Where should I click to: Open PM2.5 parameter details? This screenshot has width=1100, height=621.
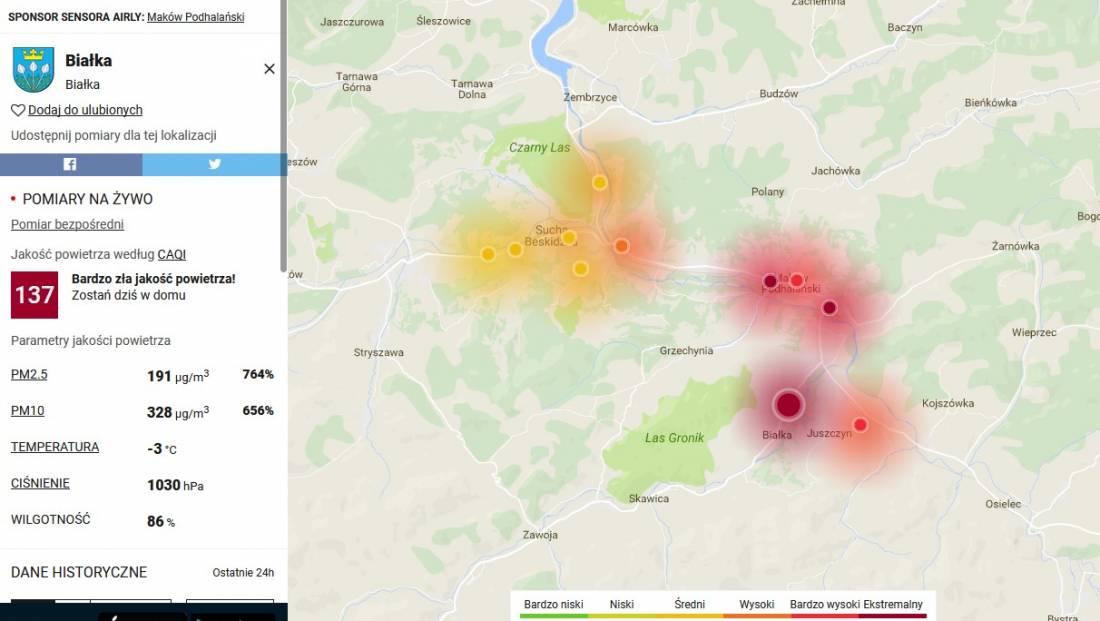pyautogui.click(x=29, y=374)
